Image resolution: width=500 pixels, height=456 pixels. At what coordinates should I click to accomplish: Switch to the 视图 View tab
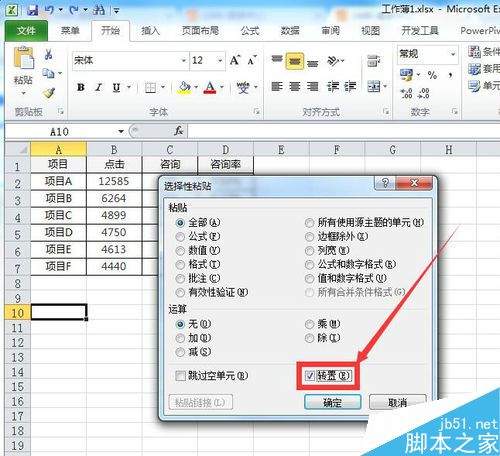point(371,31)
